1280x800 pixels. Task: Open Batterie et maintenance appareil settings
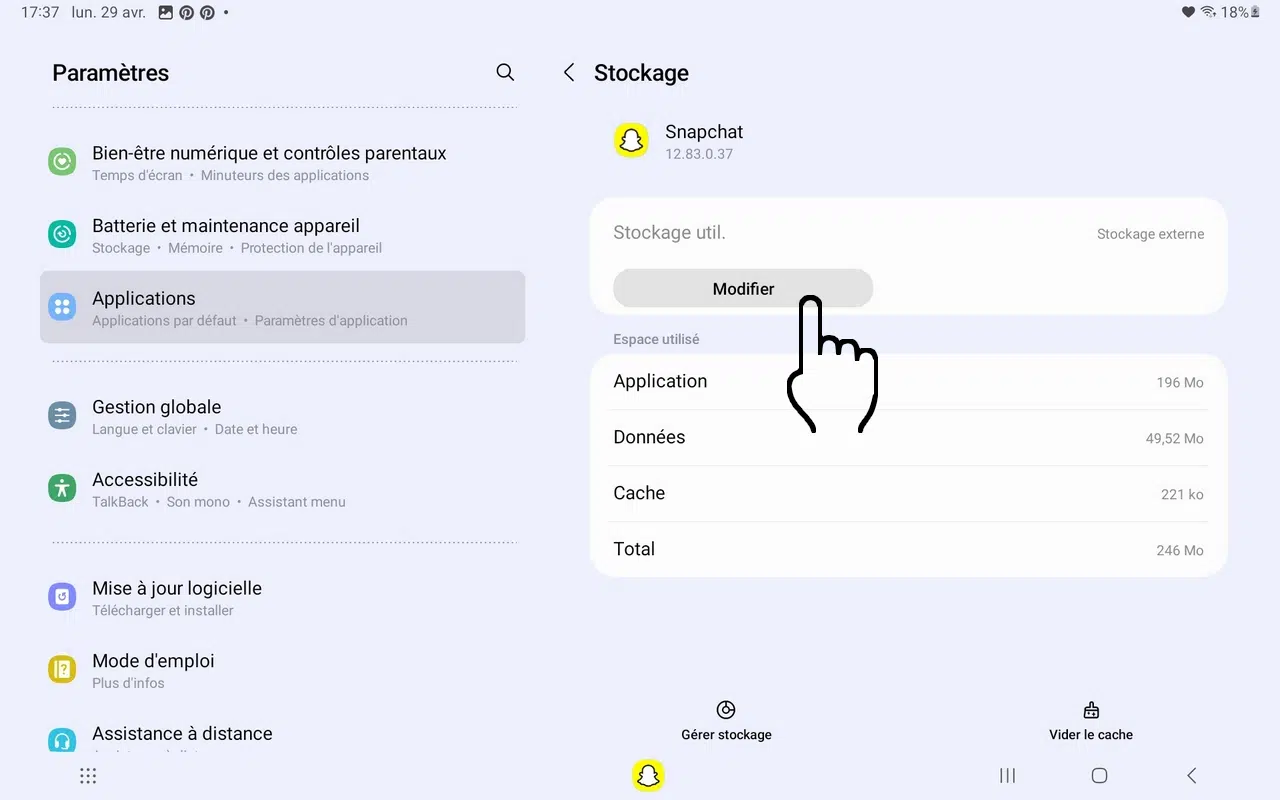(x=282, y=235)
